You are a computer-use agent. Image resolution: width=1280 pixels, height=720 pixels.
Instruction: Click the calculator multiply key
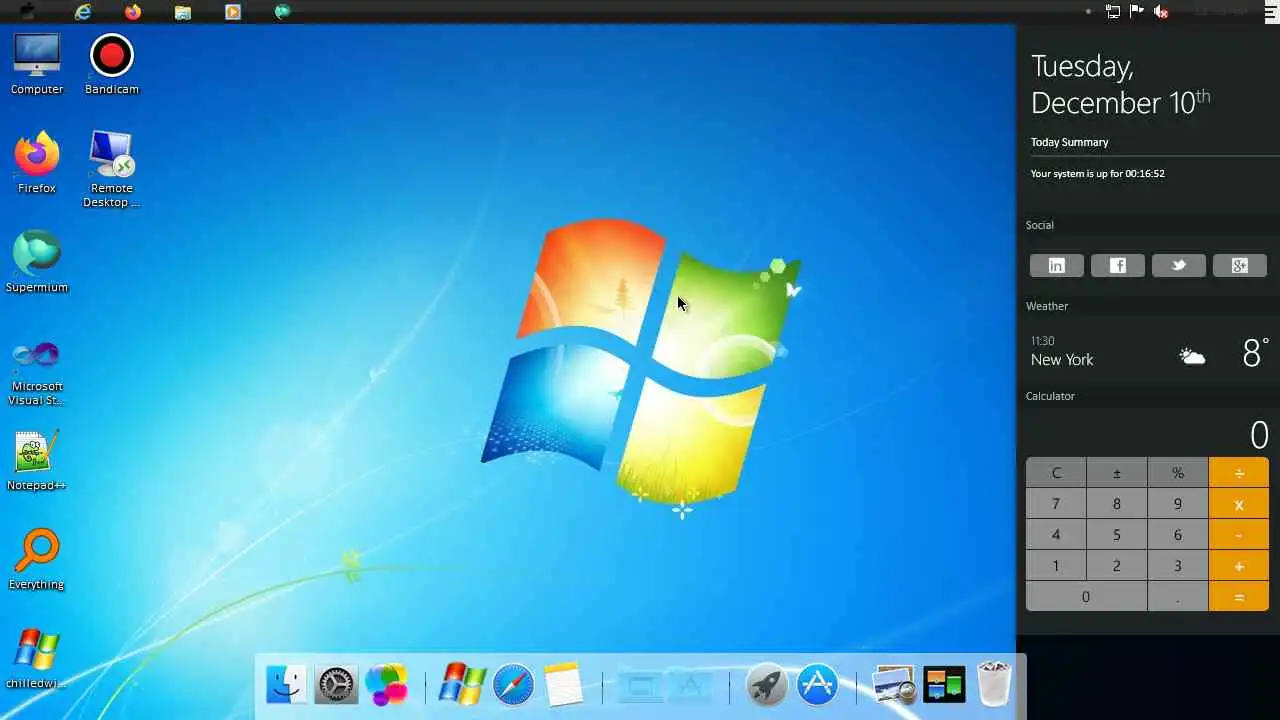1239,504
